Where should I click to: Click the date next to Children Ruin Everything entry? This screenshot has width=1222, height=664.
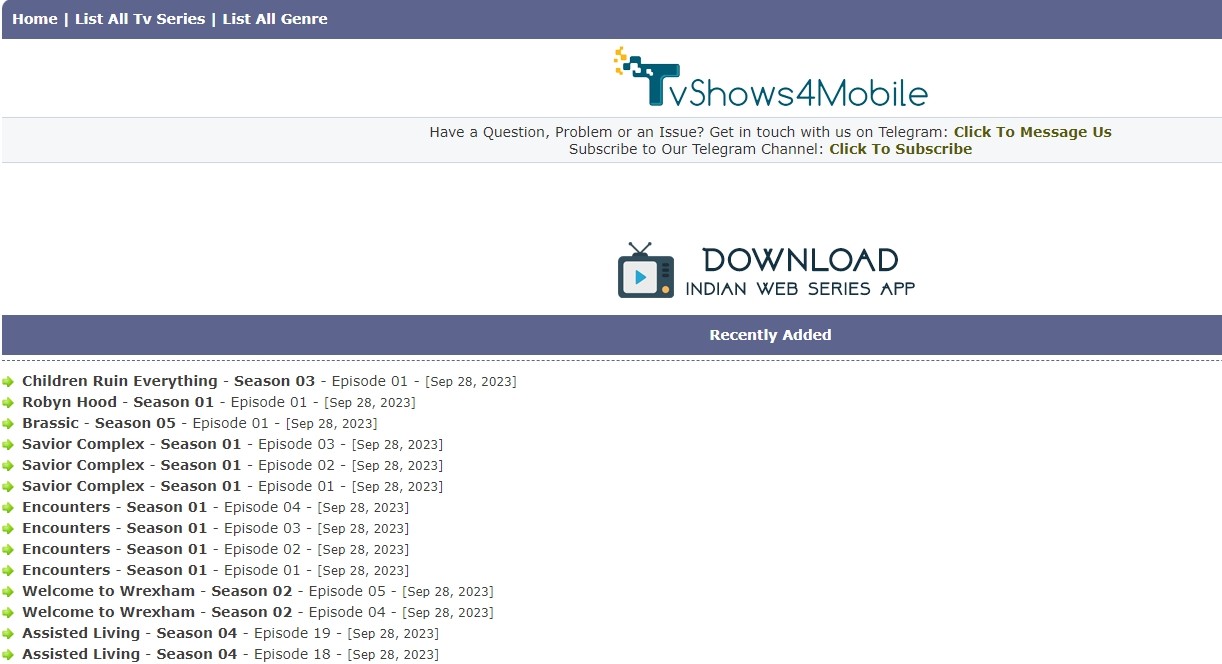click(x=471, y=382)
